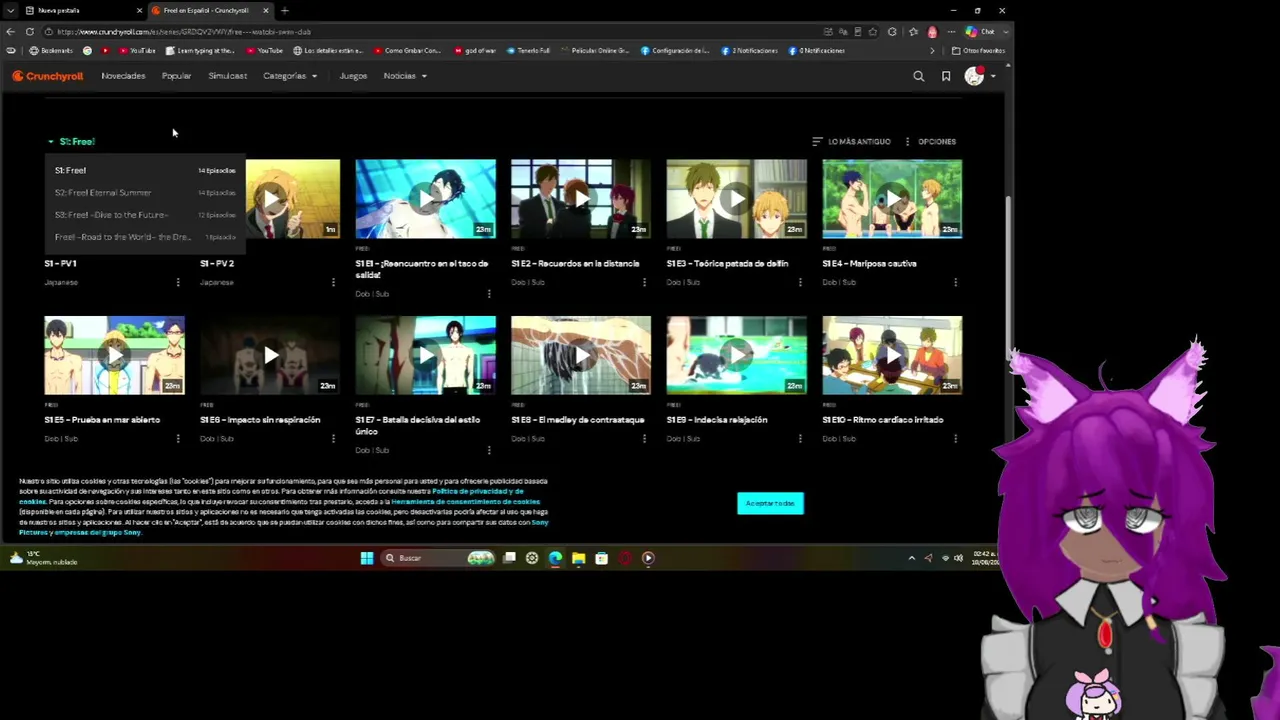Open more options for S1 E7

[489, 450]
